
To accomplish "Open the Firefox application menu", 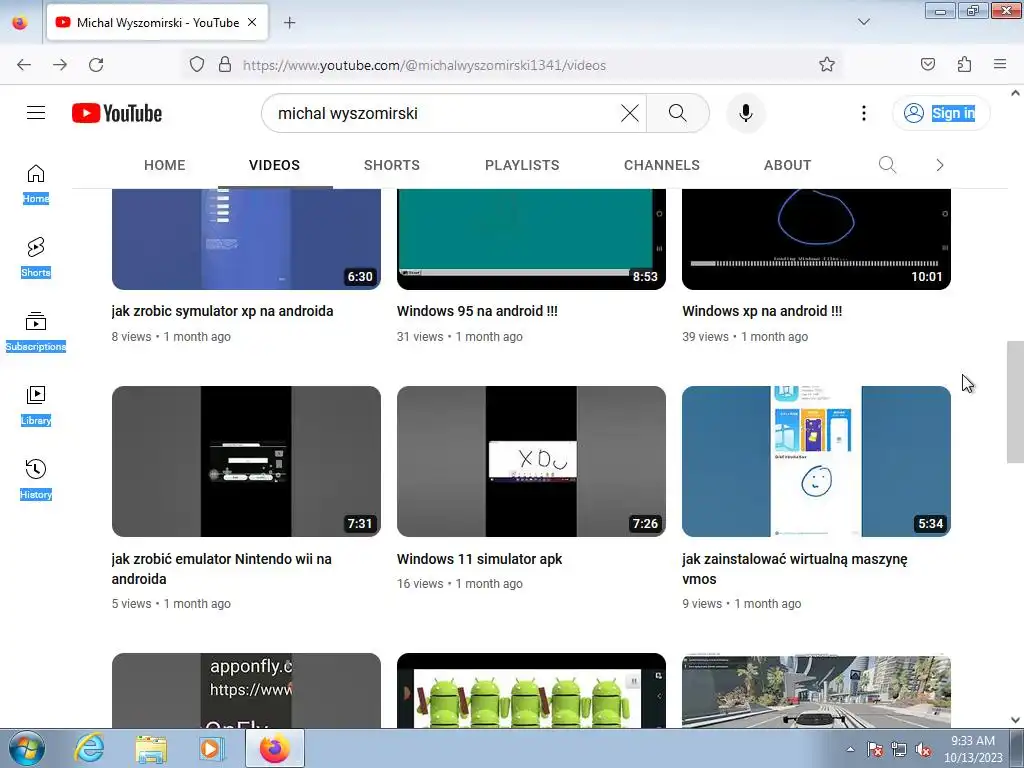I will 1000,64.
